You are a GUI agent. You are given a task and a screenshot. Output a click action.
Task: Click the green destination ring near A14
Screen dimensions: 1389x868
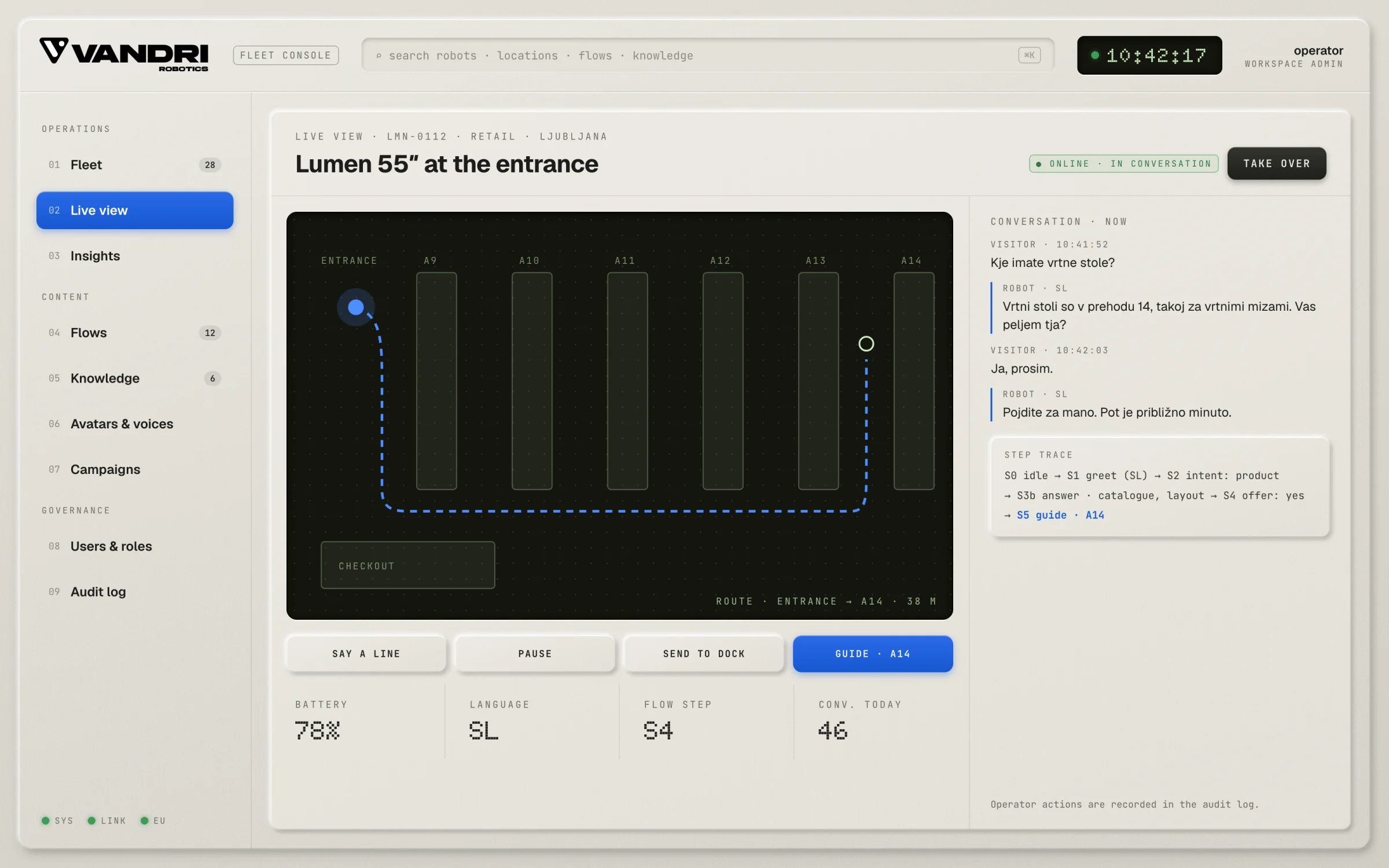click(866, 344)
